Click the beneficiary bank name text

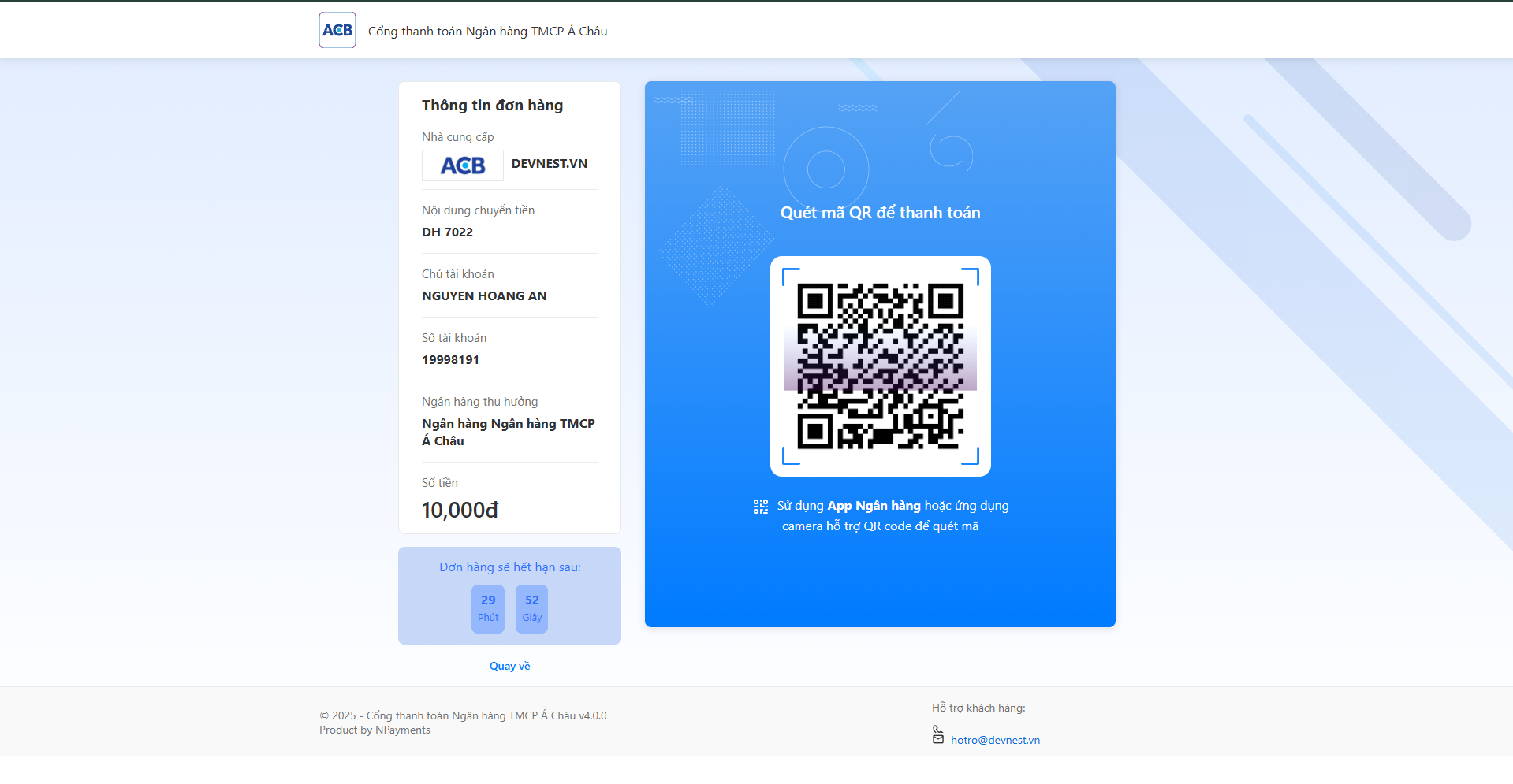tap(509, 432)
